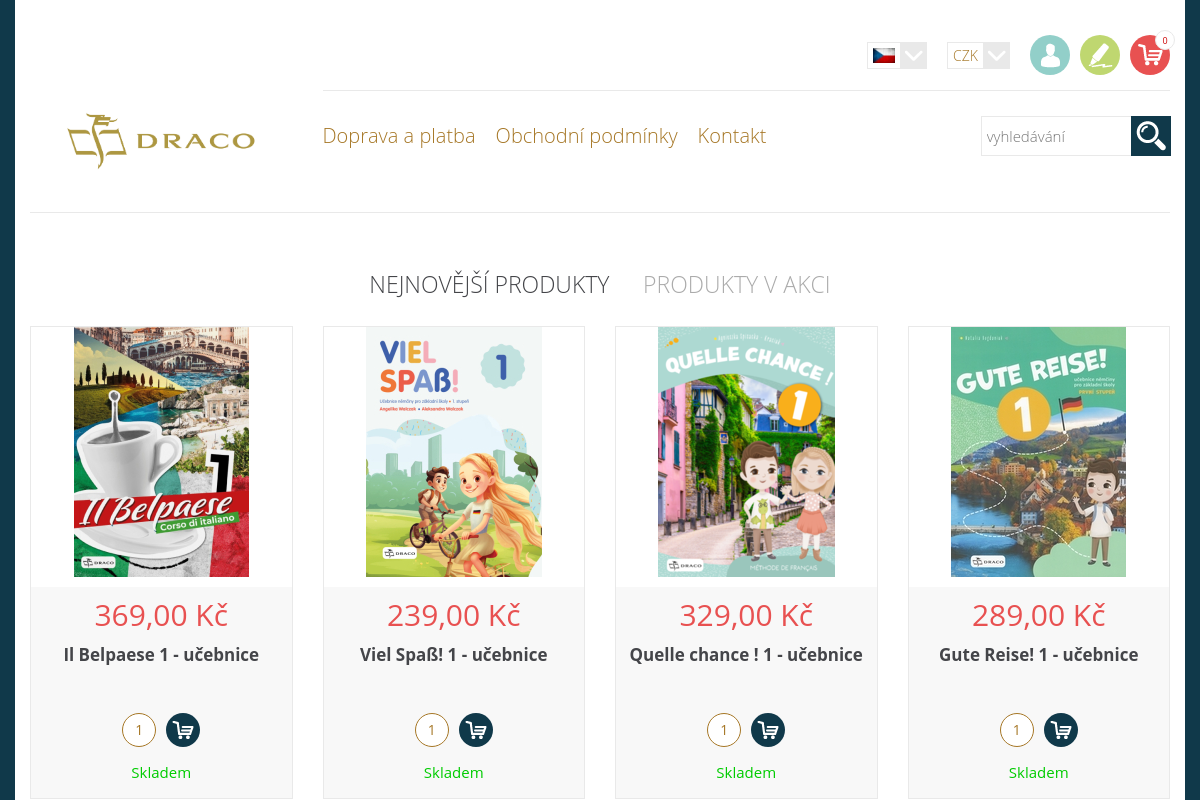Switch to the PRODUKTY V AKCI tab
The width and height of the screenshot is (1200, 800).
click(736, 284)
